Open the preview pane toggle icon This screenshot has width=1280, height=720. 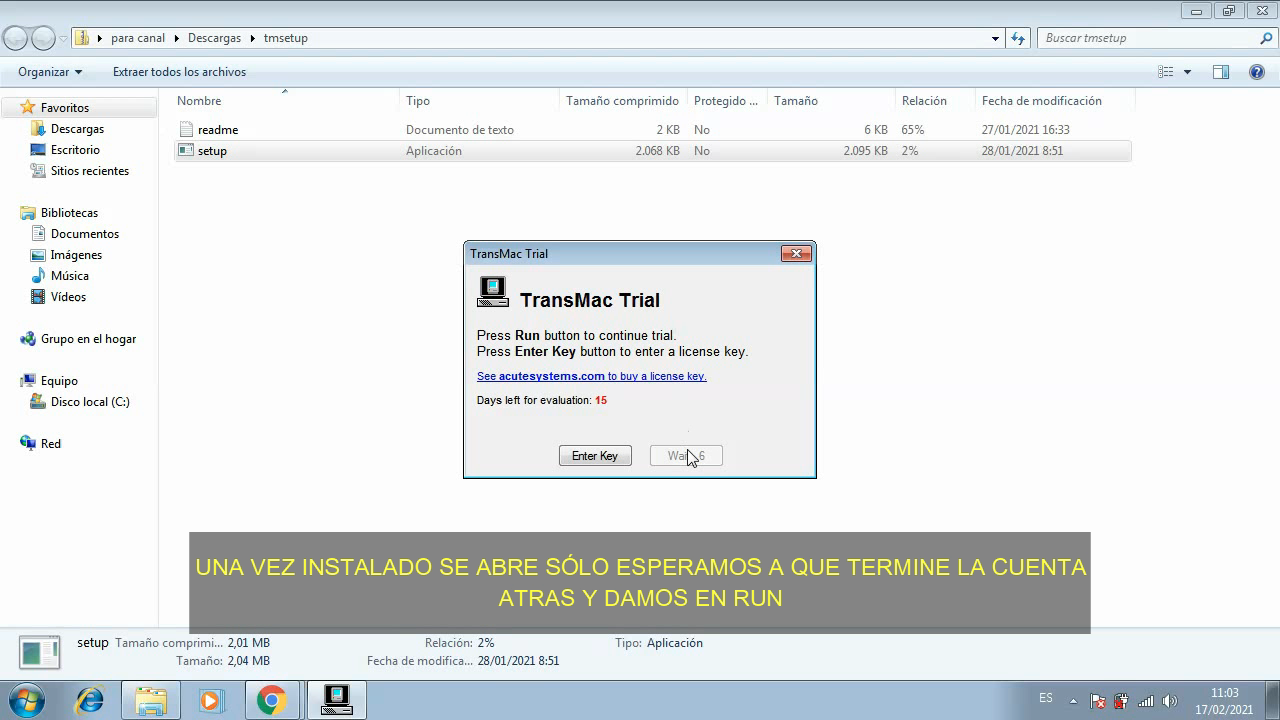coord(1221,71)
